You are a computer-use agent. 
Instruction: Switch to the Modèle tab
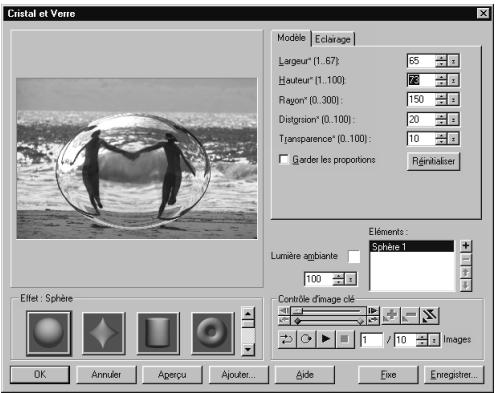291,38
